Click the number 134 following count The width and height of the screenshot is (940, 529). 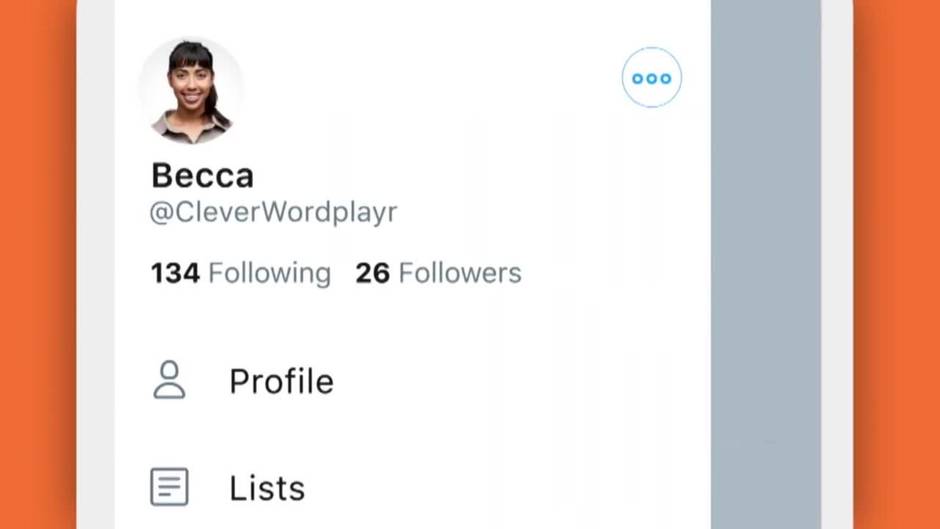175,273
